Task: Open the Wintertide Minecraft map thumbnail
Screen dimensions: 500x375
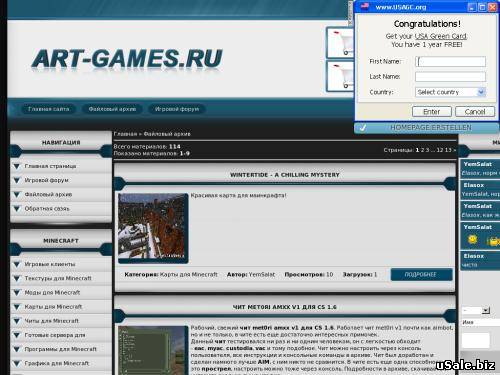Action: pos(153,228)
